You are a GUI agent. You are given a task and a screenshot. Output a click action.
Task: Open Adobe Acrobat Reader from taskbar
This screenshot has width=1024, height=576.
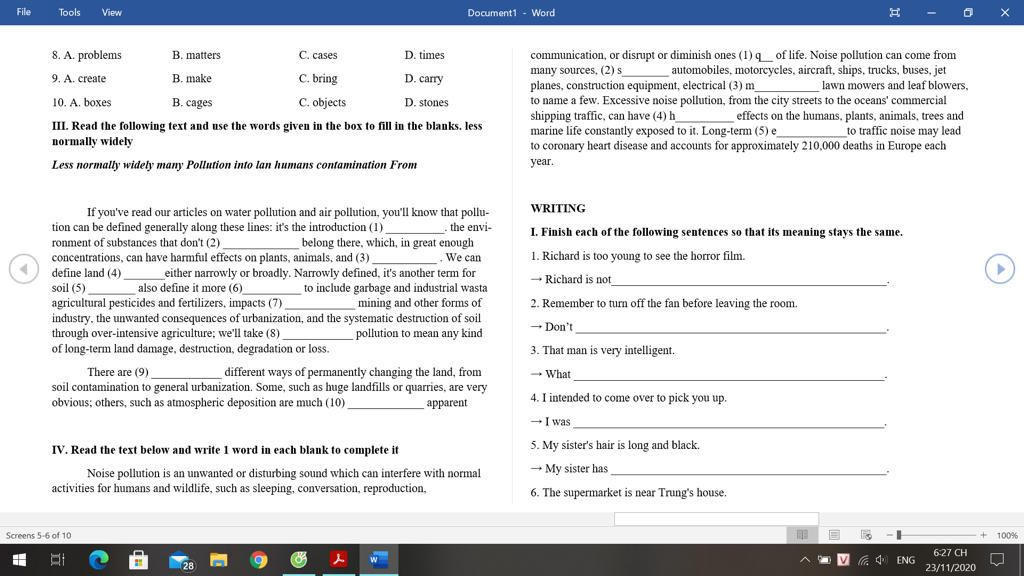338,560
